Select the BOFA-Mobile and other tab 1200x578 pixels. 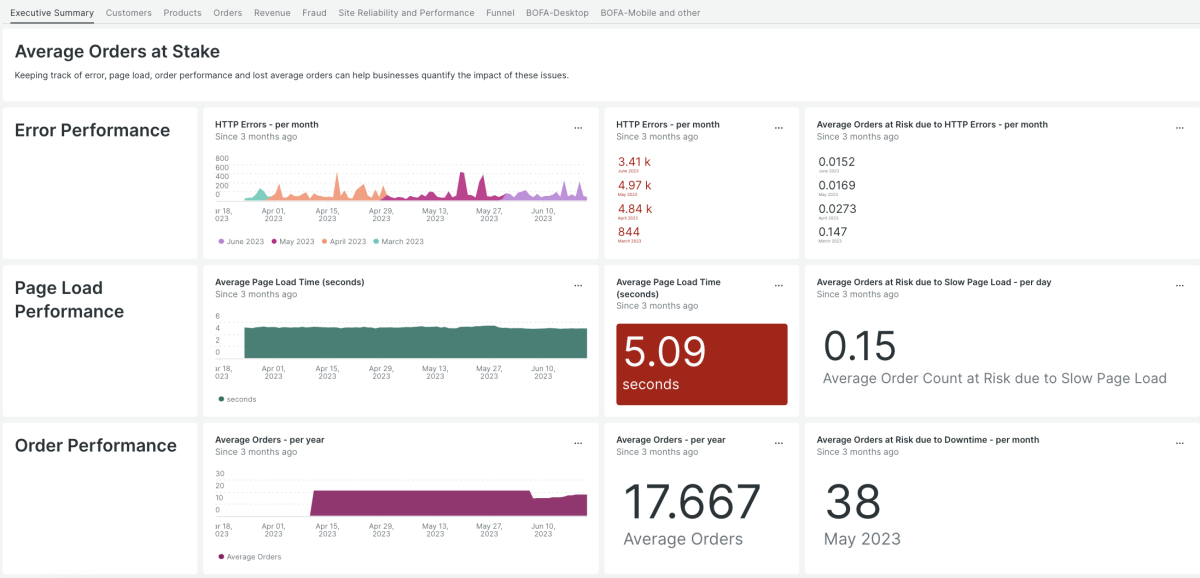coord(650,13)
